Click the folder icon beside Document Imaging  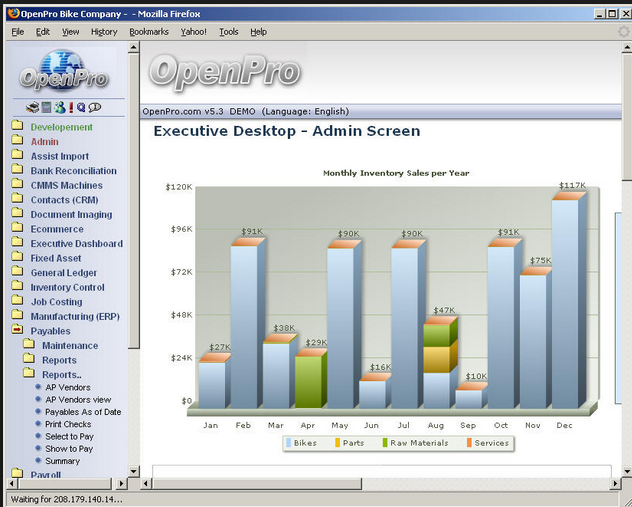[17, 212]
